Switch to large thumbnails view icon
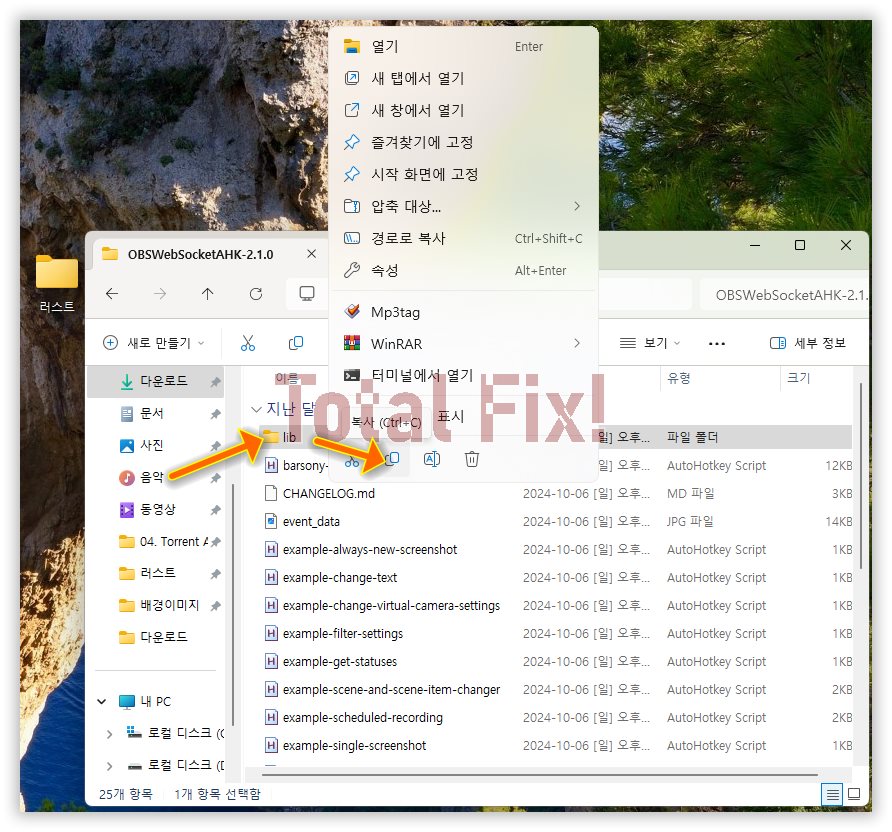 pos(854,794)
